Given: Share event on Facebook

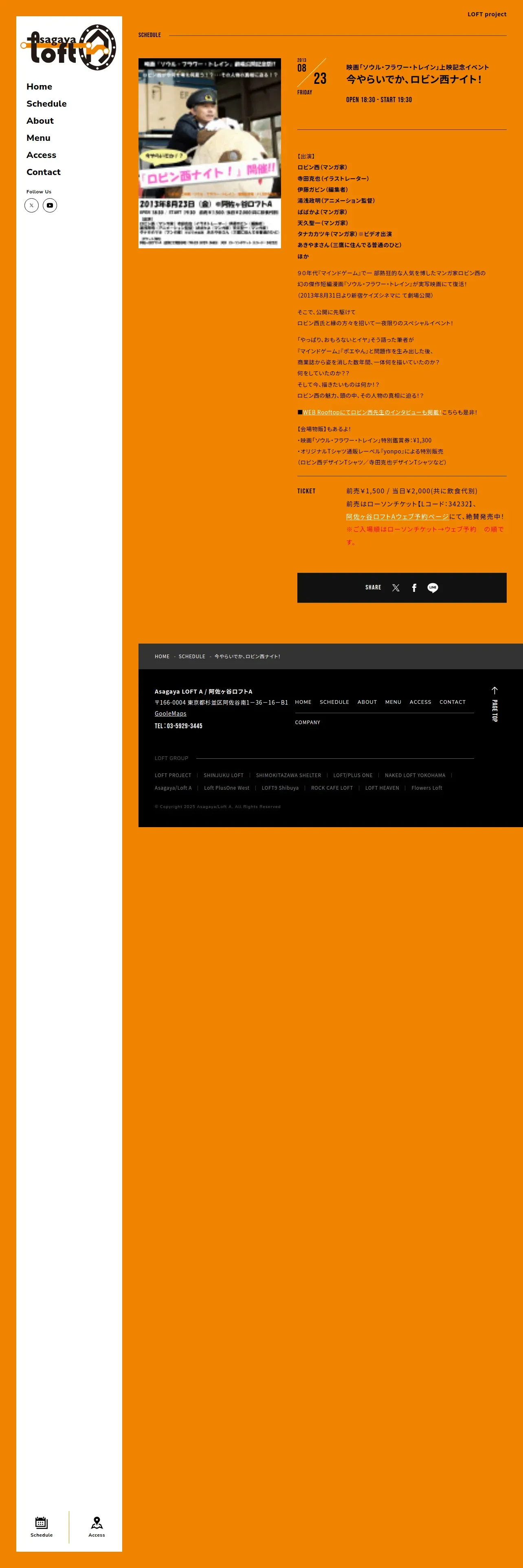Looking at the screenshot, I should pyautogui.click(x=414, y=587).
